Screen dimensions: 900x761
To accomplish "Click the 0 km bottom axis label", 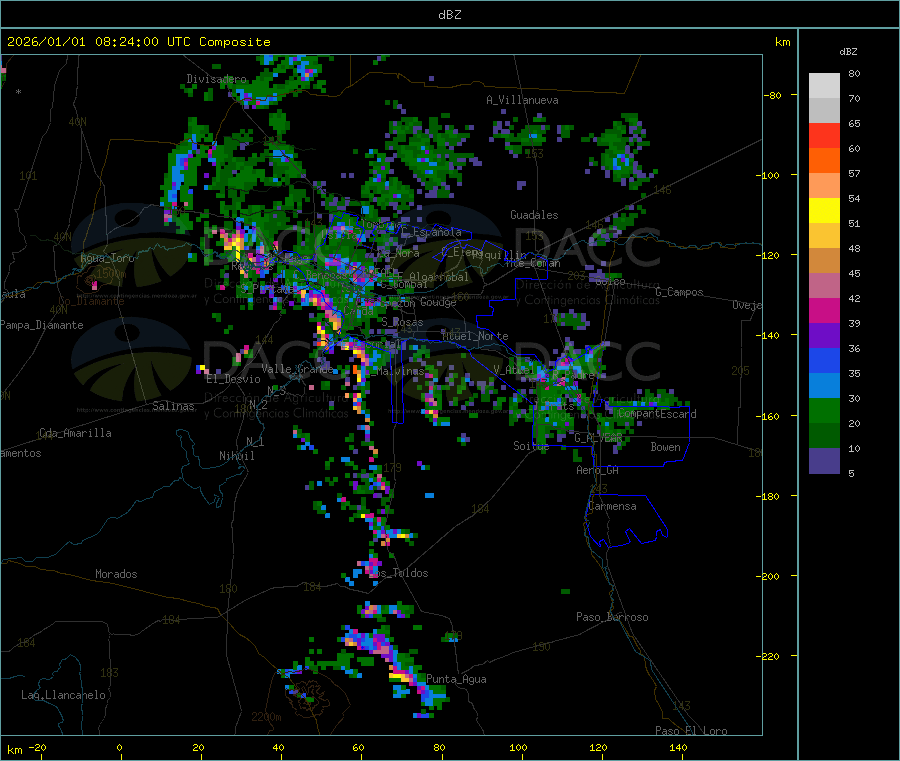I will [119, 747].
